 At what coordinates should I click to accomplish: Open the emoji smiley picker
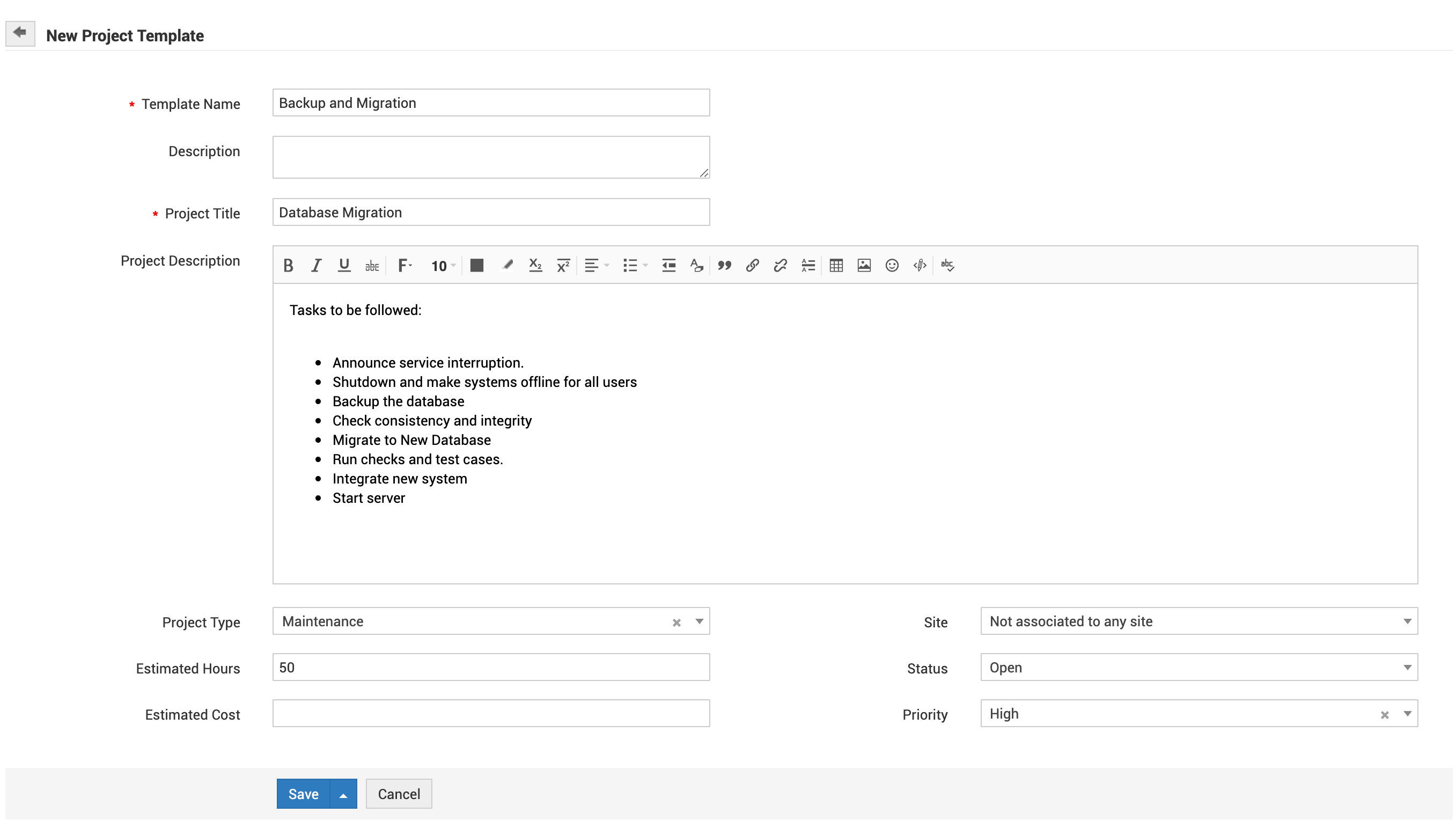pyautogui.click(x=891, y=265)
